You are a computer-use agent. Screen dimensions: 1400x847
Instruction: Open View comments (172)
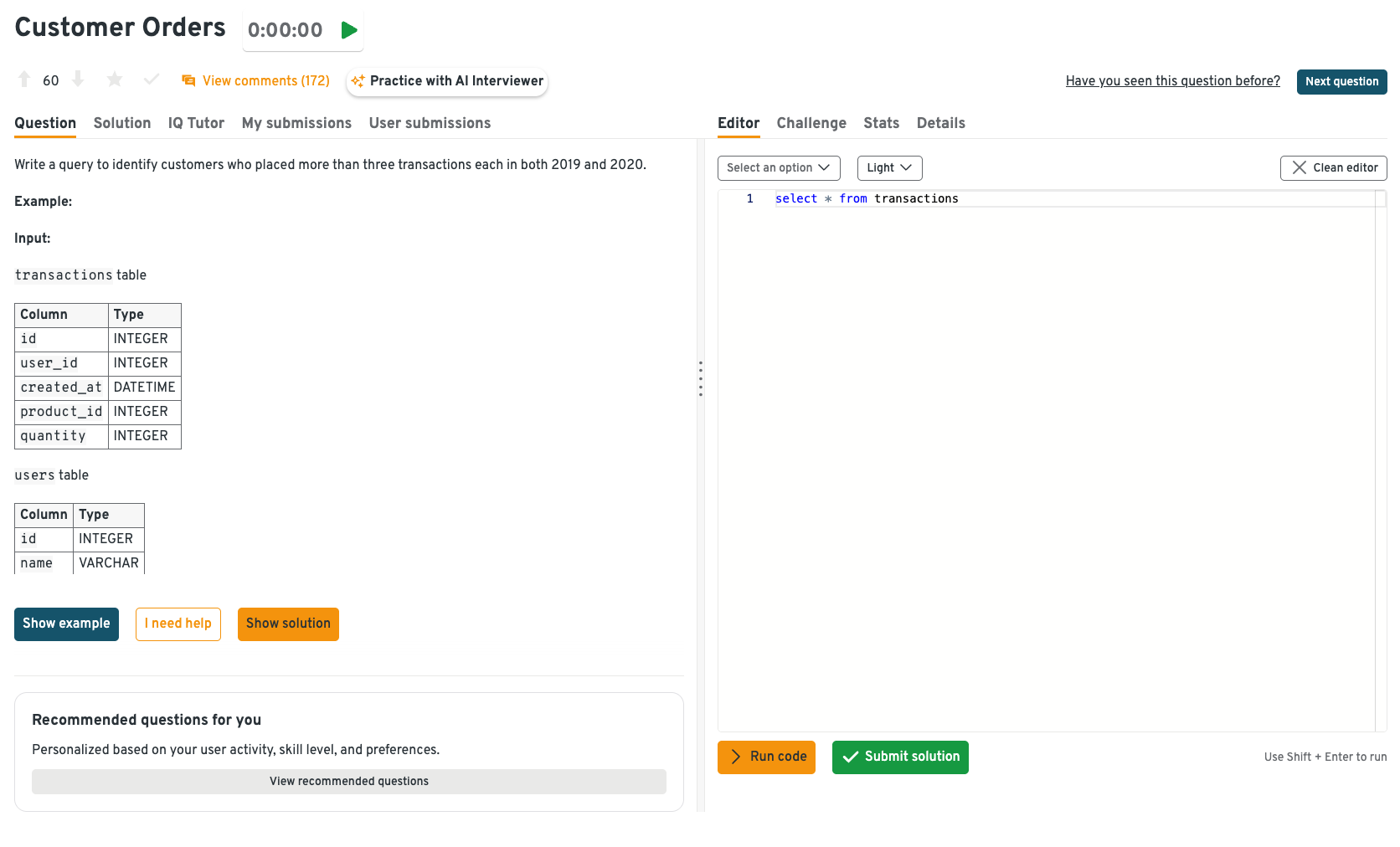click(x=256, y=81)
